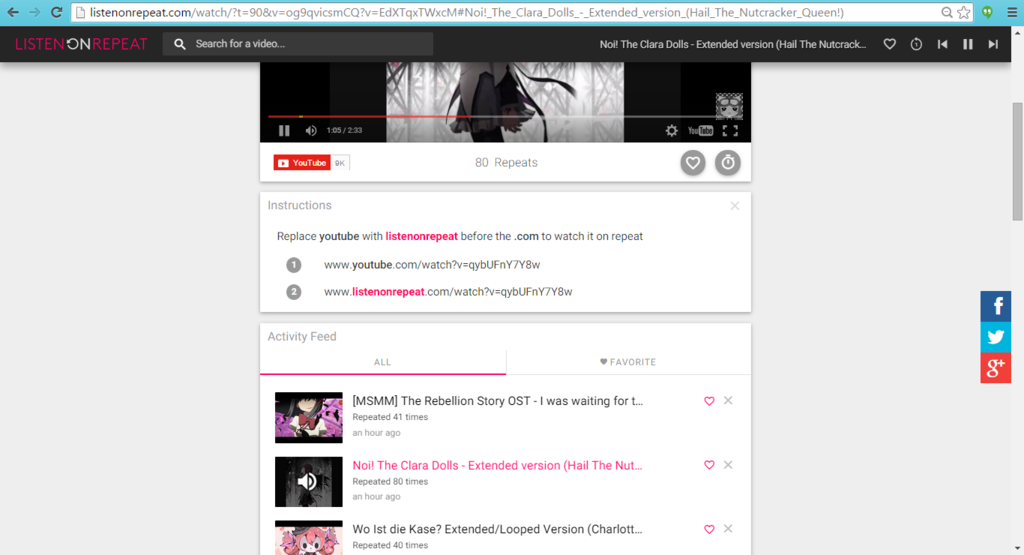Open the red YouTube button link
Viewport: 1024px width, 555px height.
[301, 163]
